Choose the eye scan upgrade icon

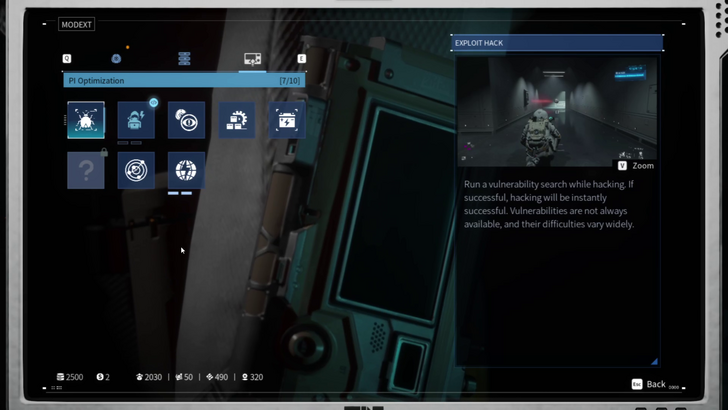point(186,120)
